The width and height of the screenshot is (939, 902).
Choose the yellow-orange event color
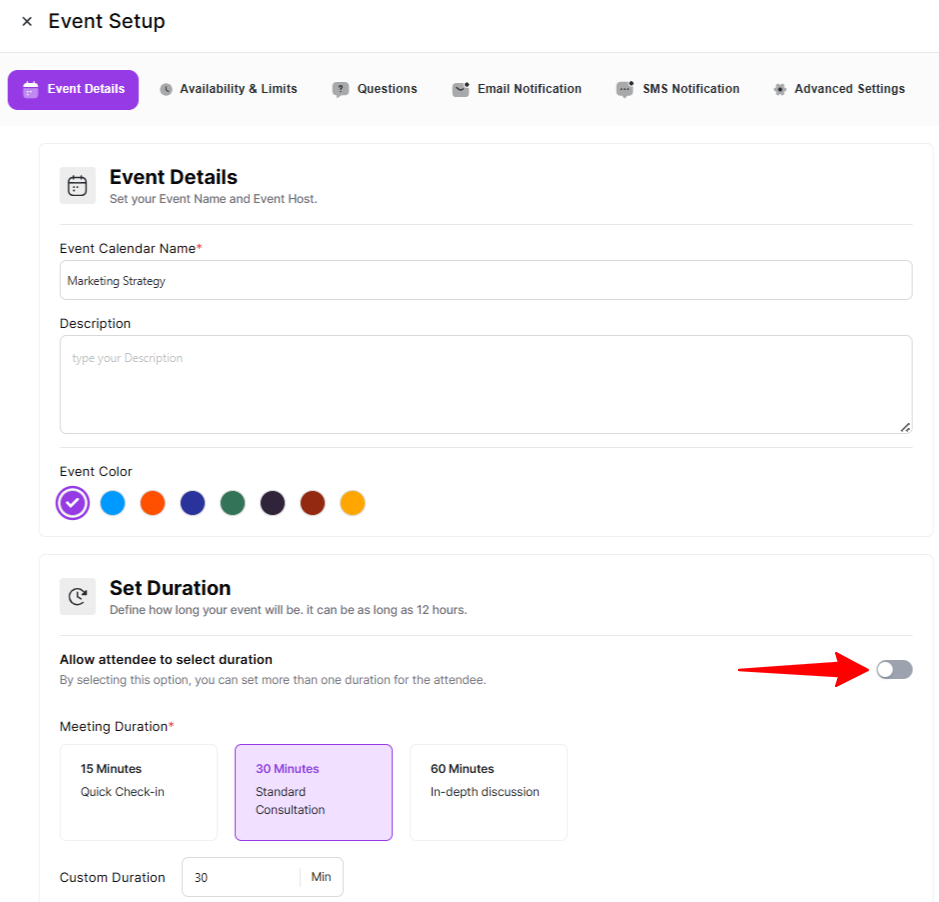tap(352, 503)
